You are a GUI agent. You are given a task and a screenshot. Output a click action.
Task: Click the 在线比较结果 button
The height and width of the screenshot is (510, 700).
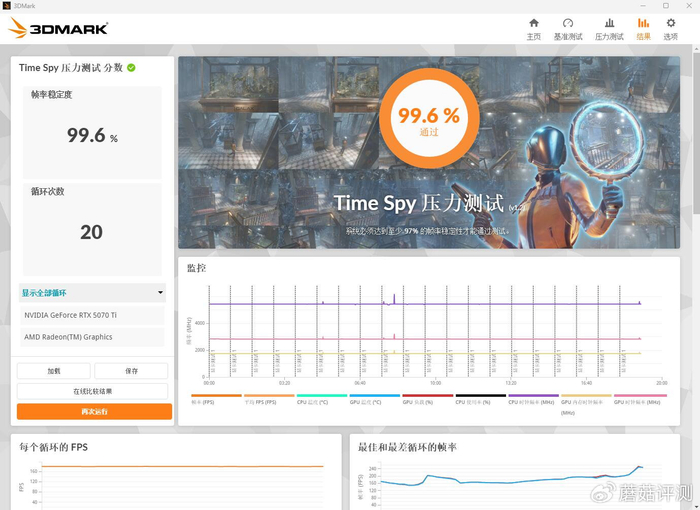coord(92,392)
